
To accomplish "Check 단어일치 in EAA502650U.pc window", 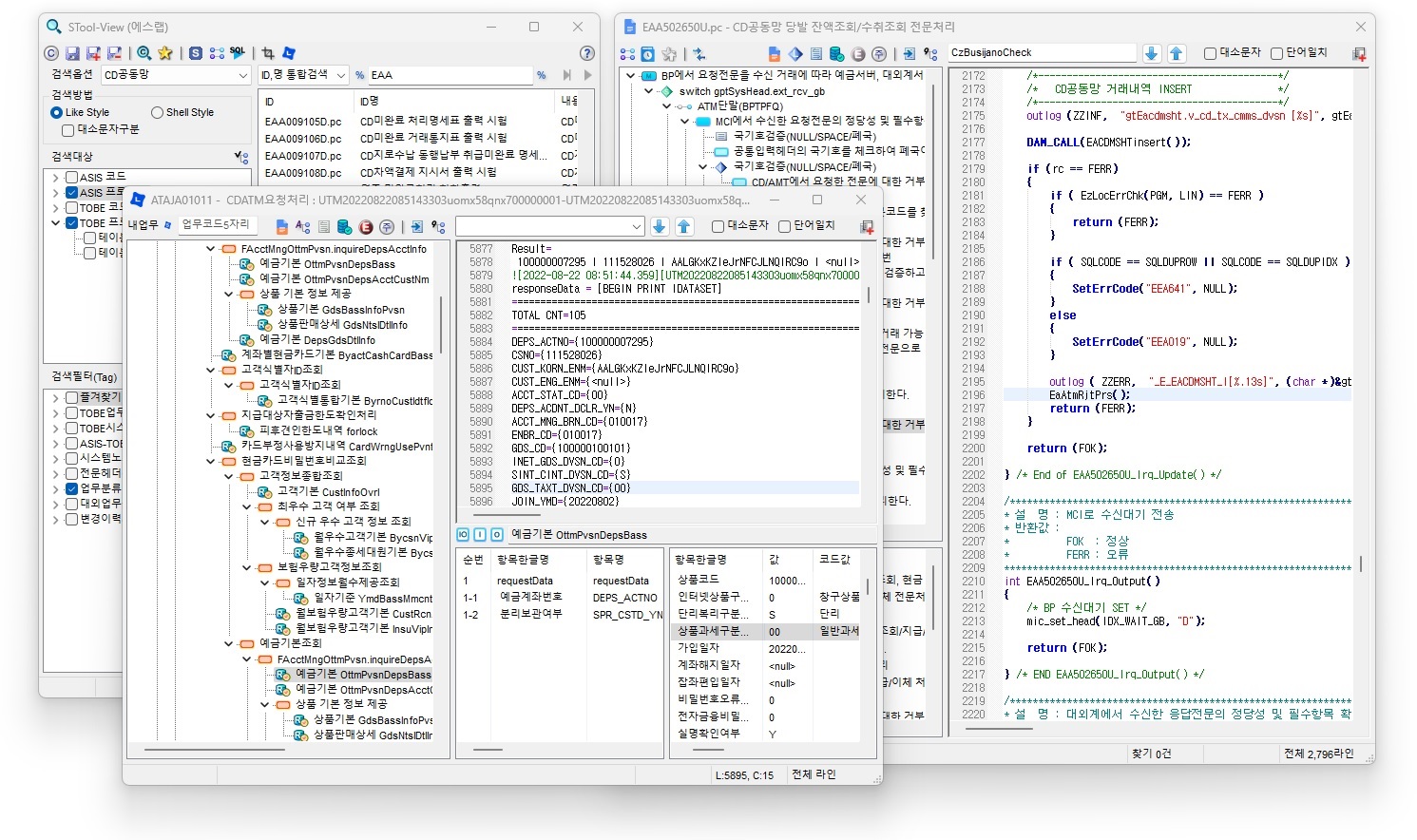I will (1277, 53).
